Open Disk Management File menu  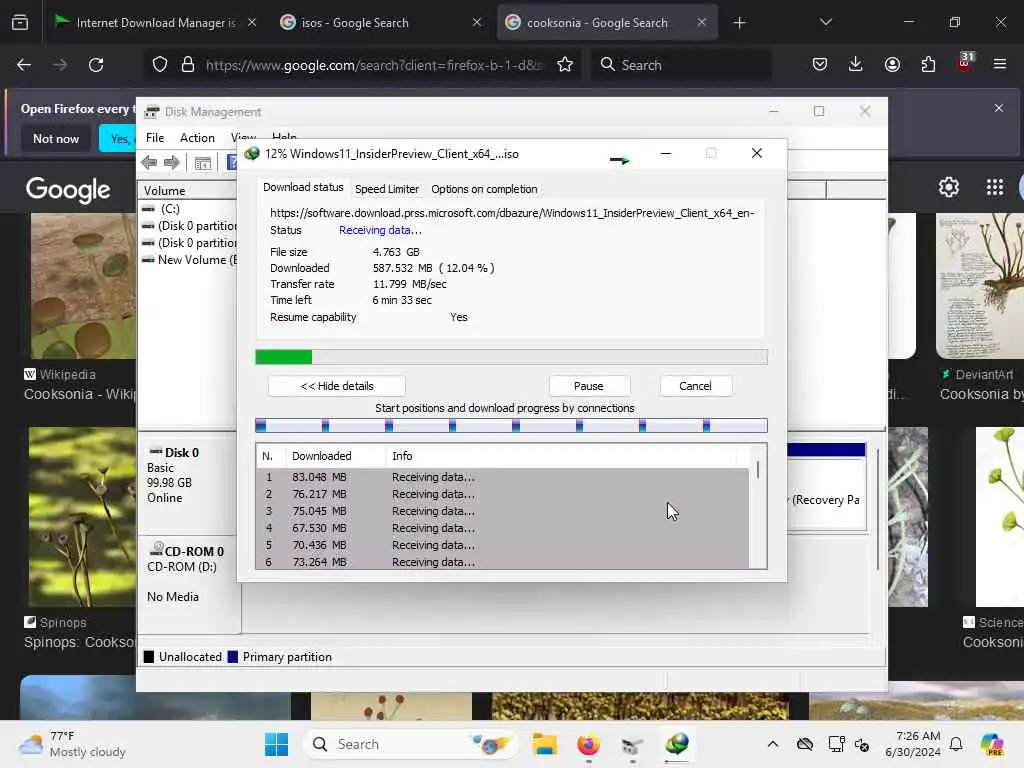pyautogui.click(x=155, y=138)
